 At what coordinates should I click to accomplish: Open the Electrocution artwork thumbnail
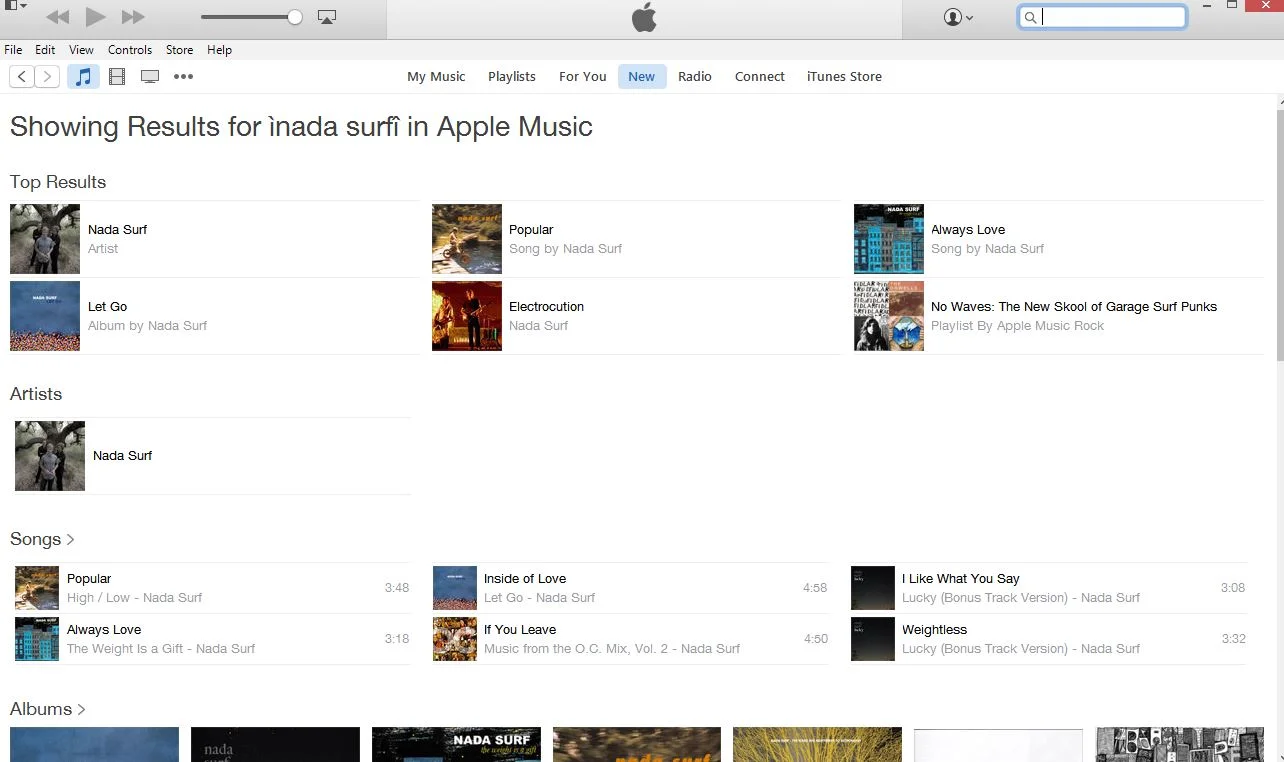pos(467,316)
